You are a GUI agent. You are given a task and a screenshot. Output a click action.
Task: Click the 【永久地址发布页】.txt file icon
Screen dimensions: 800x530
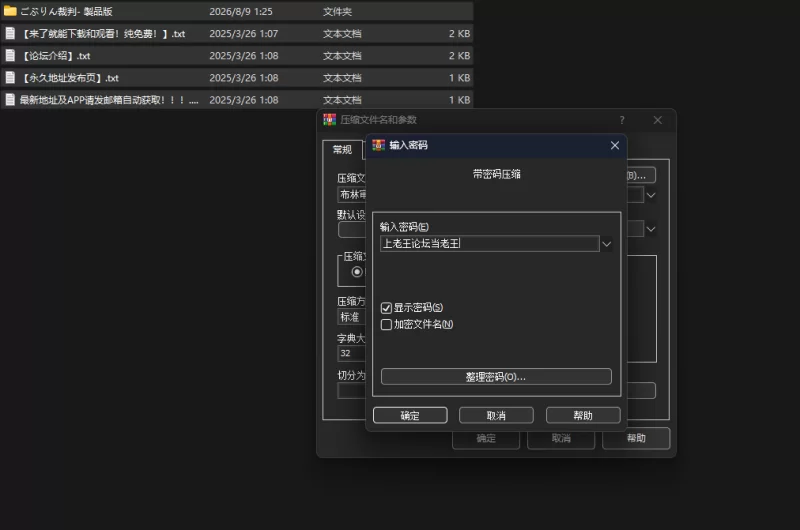click(10, 78)
